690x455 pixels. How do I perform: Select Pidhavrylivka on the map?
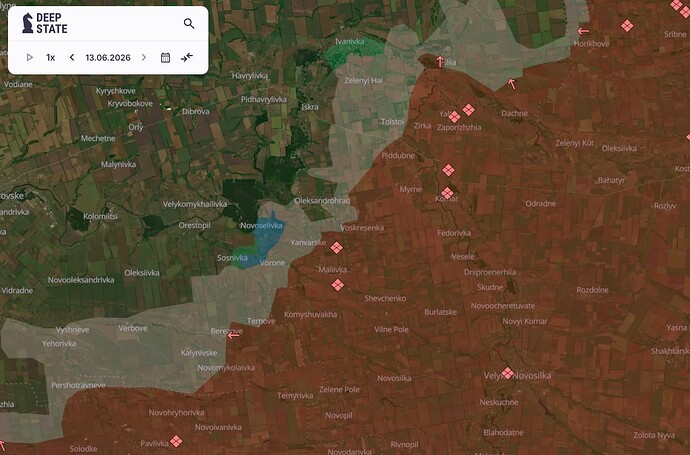264,99
